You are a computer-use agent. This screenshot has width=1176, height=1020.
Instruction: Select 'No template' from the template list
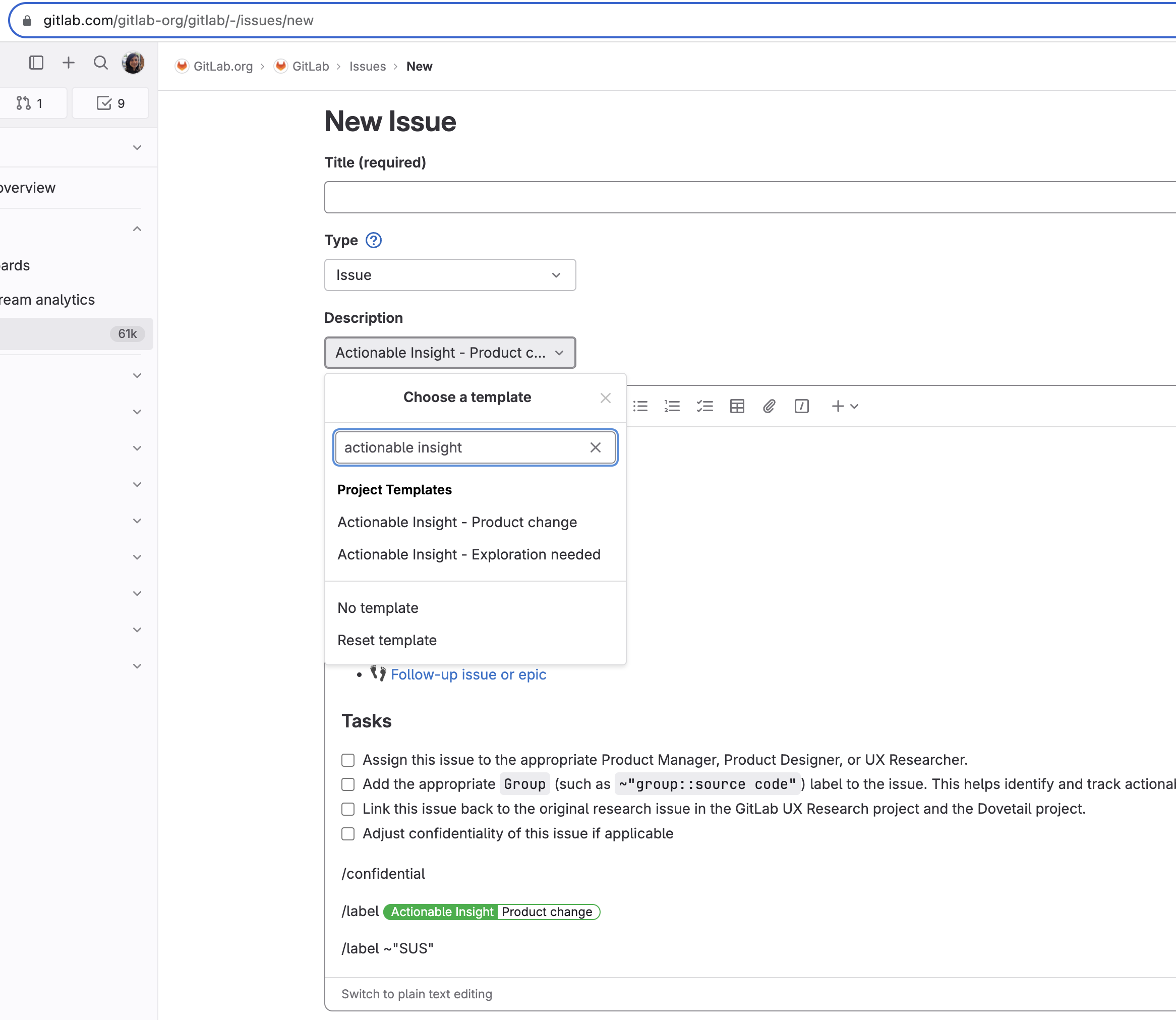[377, 607]
